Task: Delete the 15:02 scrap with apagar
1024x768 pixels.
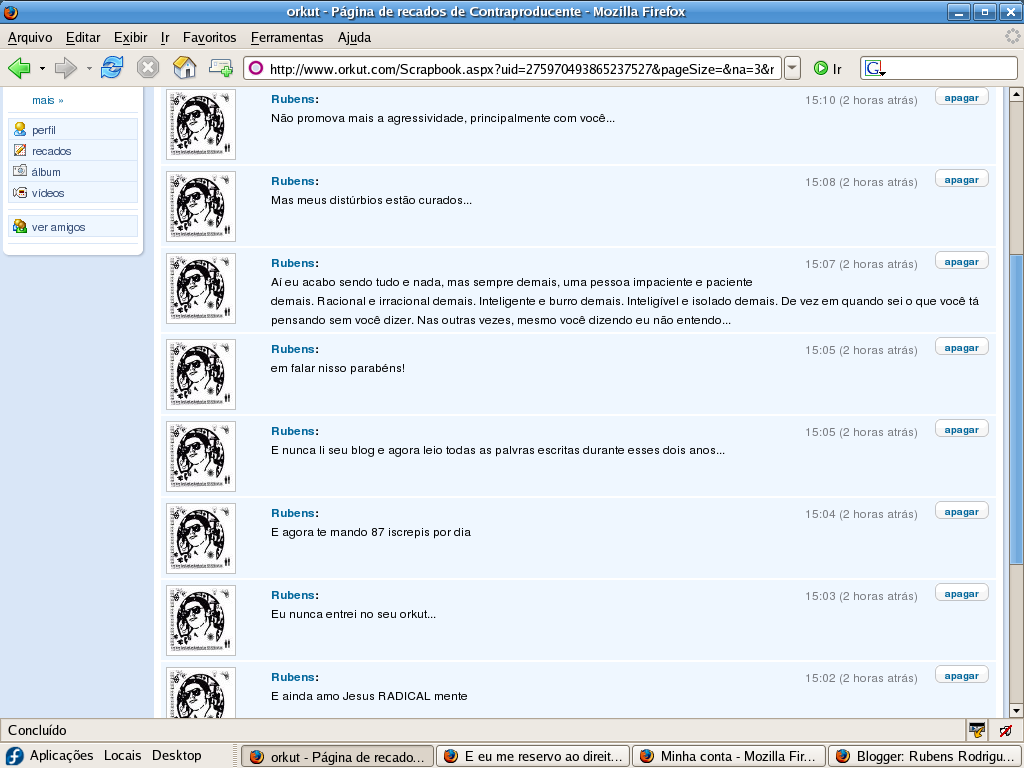Action: 961,675
